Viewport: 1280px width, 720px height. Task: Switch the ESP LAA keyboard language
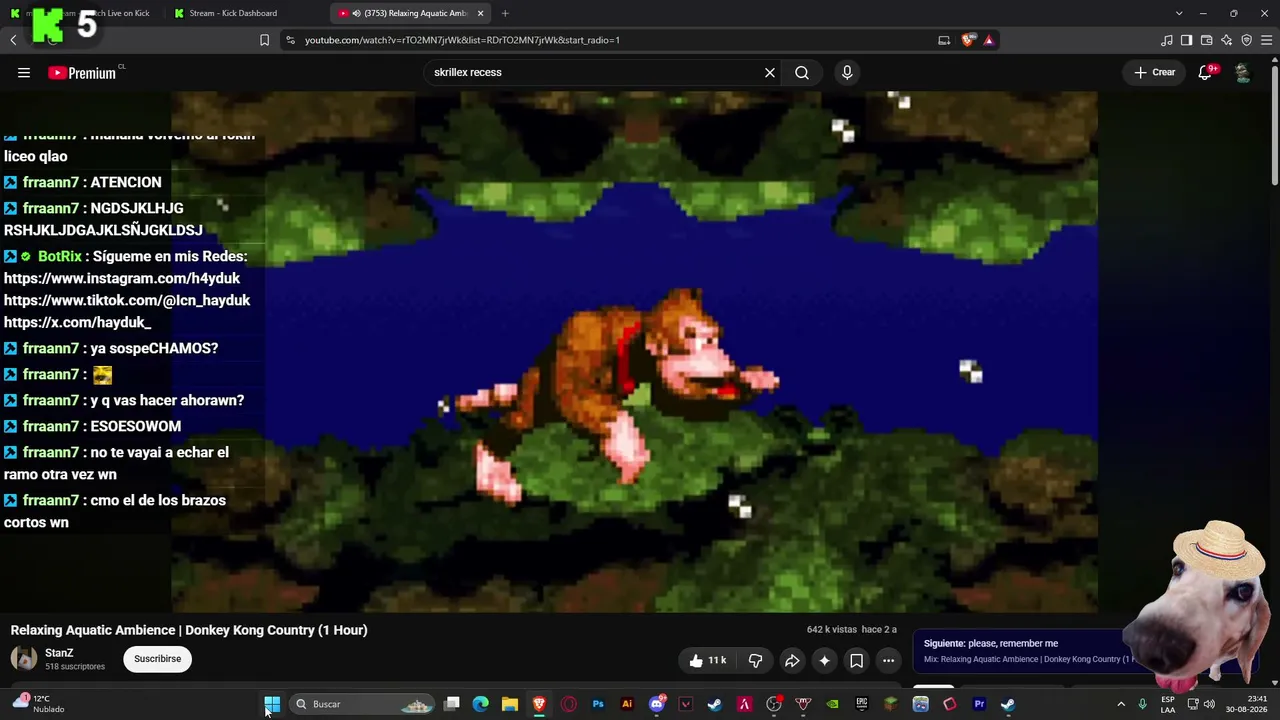click(1168, 704)
